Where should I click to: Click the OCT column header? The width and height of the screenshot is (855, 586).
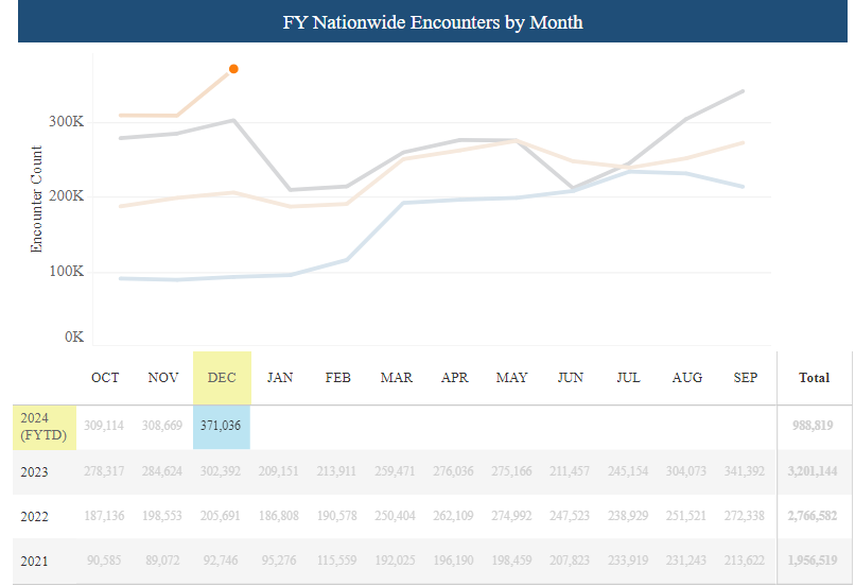105,378
